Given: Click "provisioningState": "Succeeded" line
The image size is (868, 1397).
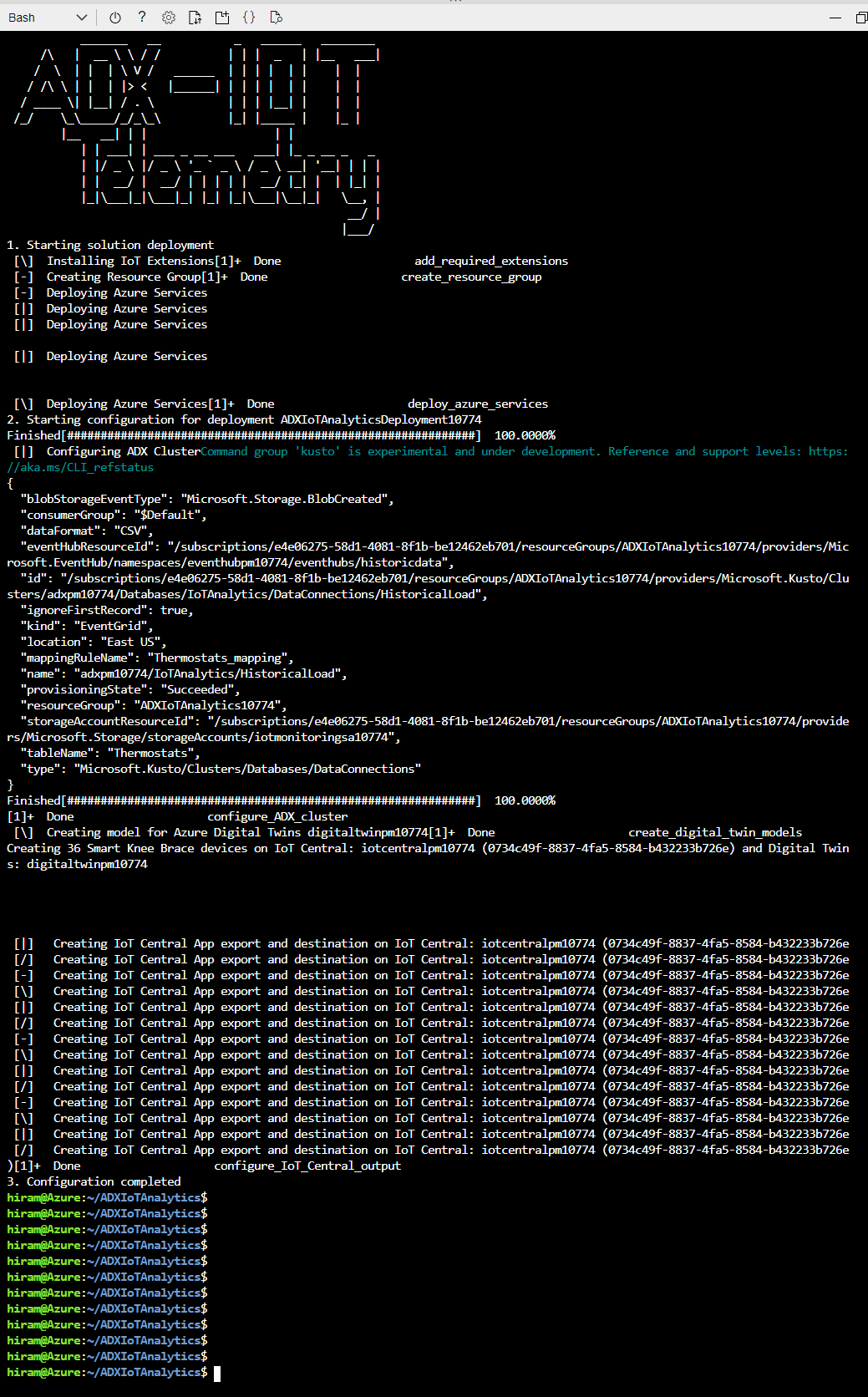Looking at the screenshot, I should (x=130, y=689).
